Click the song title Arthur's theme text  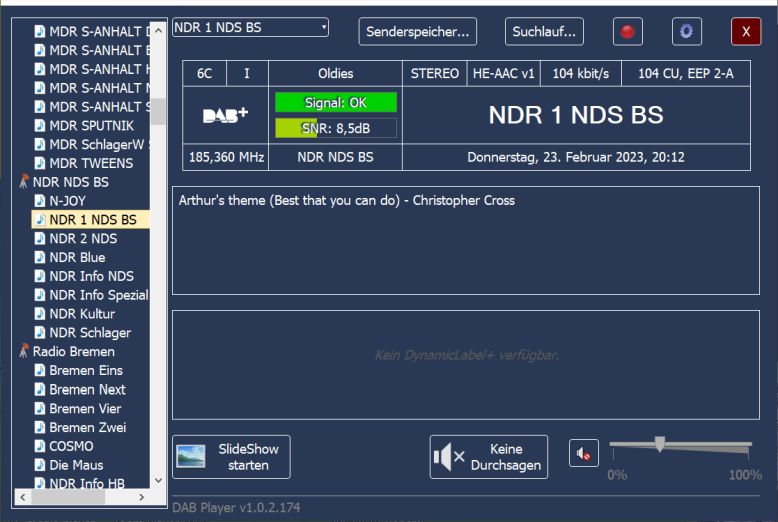346,200
